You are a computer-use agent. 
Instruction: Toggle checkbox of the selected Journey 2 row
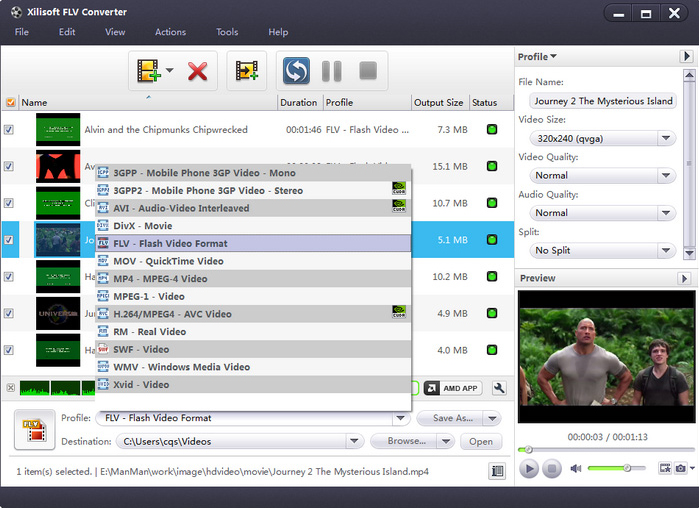(x=9, y=240)
